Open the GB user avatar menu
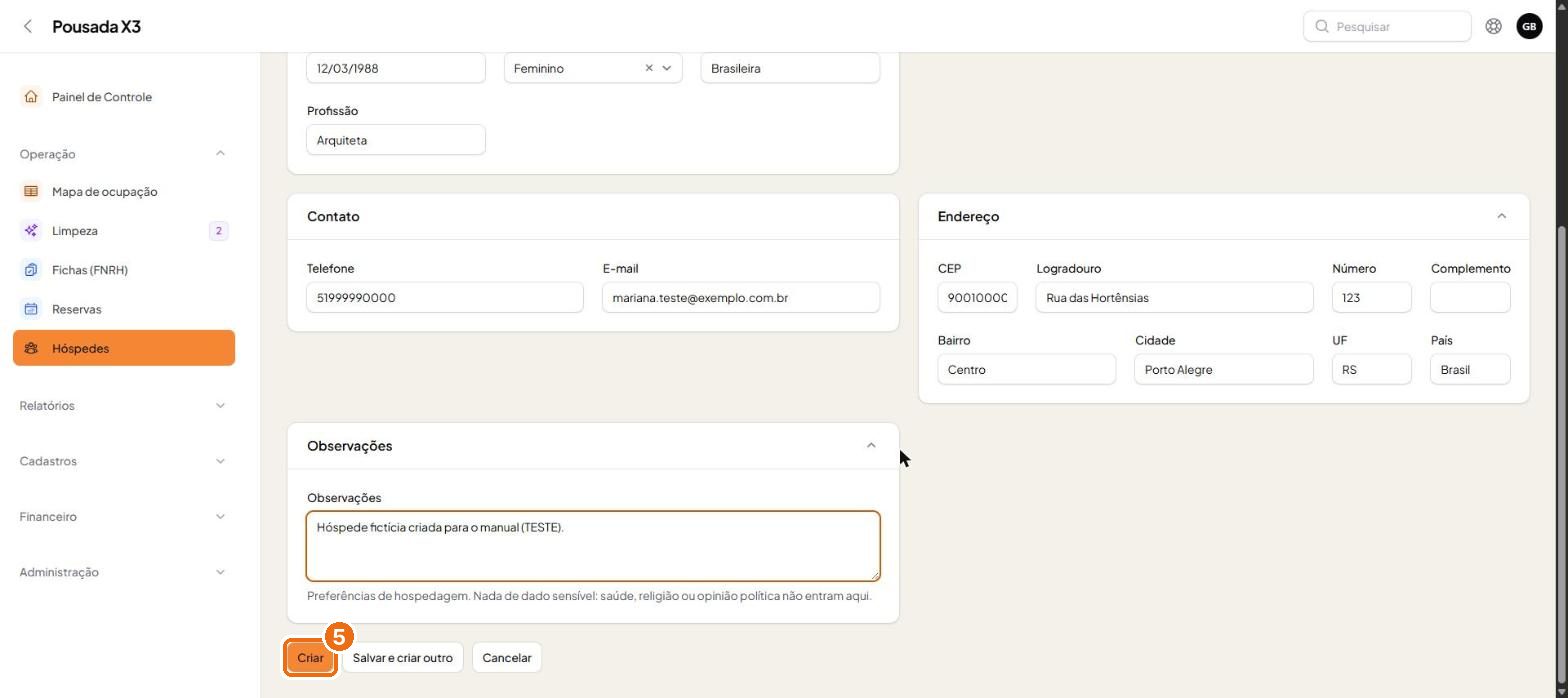 [x=1529, y=26]
